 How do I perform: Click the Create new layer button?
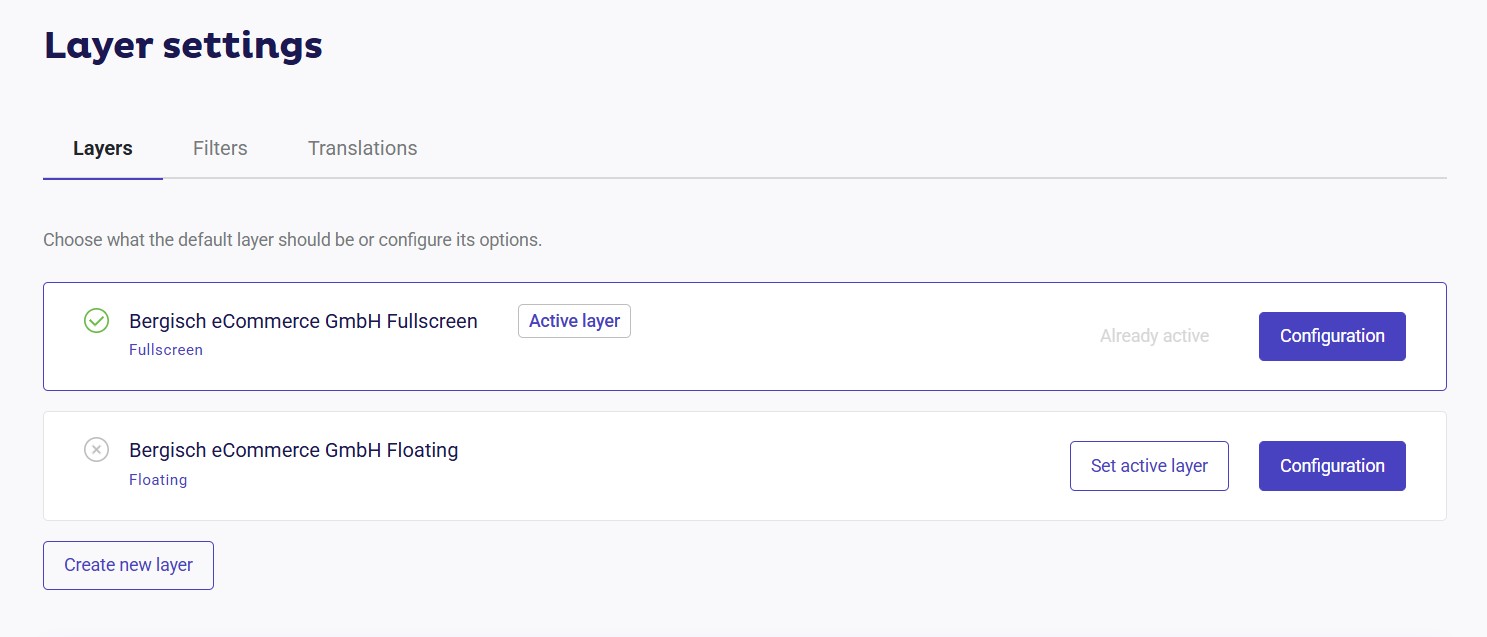(128, 565)
